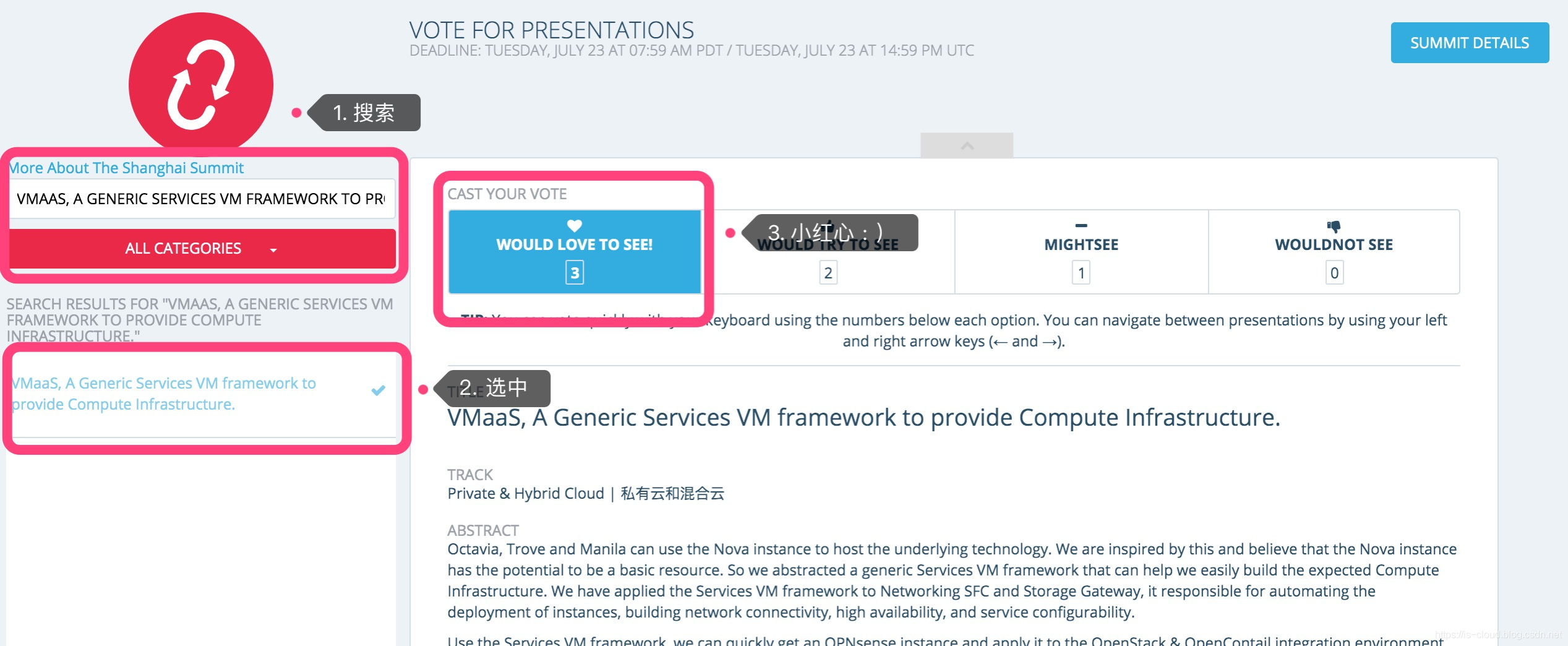This screenshot has height=646, width=1568.
Task: Click the number 1 key badge
Action: point(1081,273)
